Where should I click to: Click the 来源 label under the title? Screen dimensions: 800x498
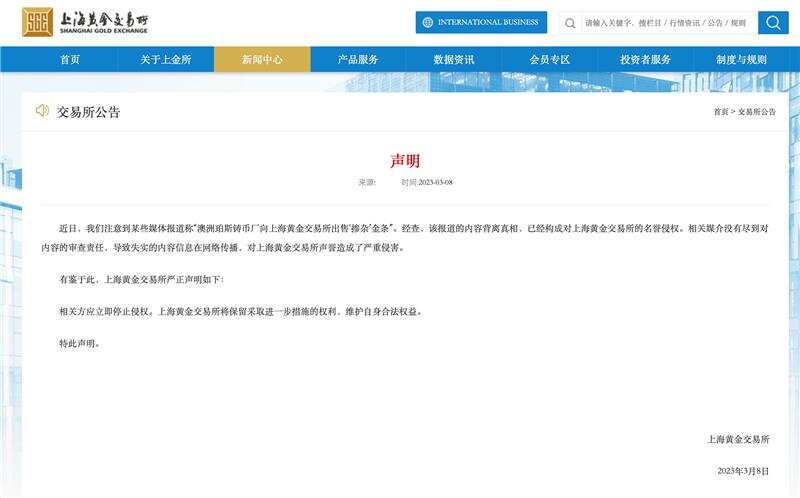(x=367, y=182)
